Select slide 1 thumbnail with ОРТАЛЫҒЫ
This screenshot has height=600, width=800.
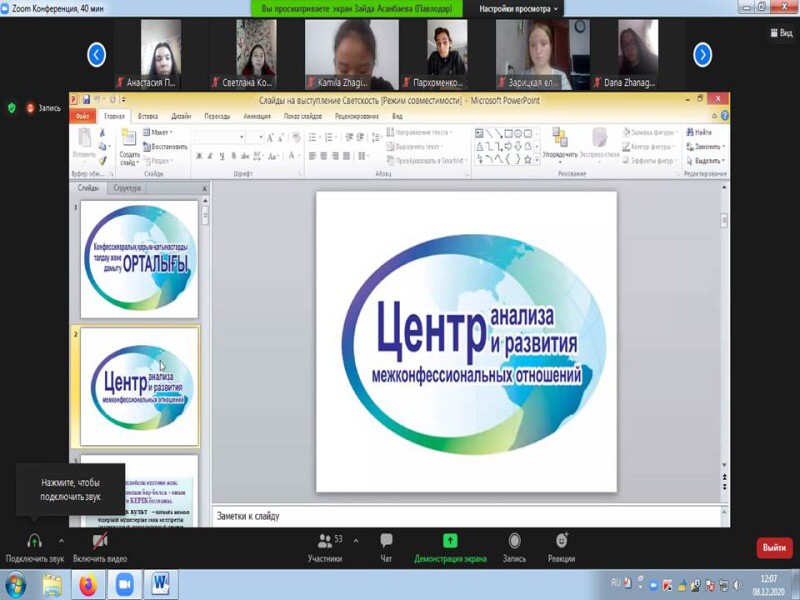click(139, 259)
